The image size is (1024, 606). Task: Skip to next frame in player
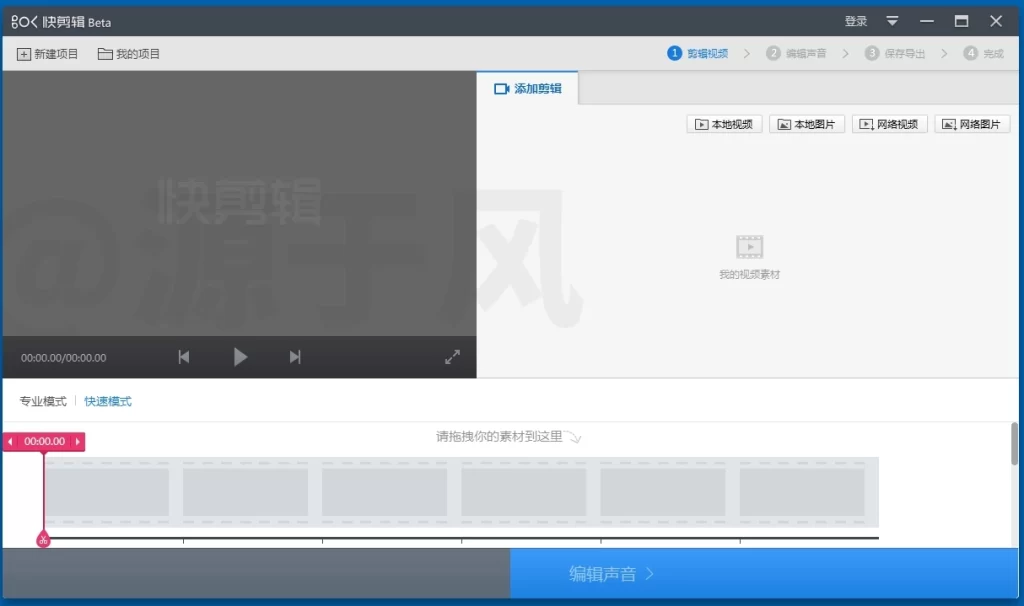pos(295,357)
